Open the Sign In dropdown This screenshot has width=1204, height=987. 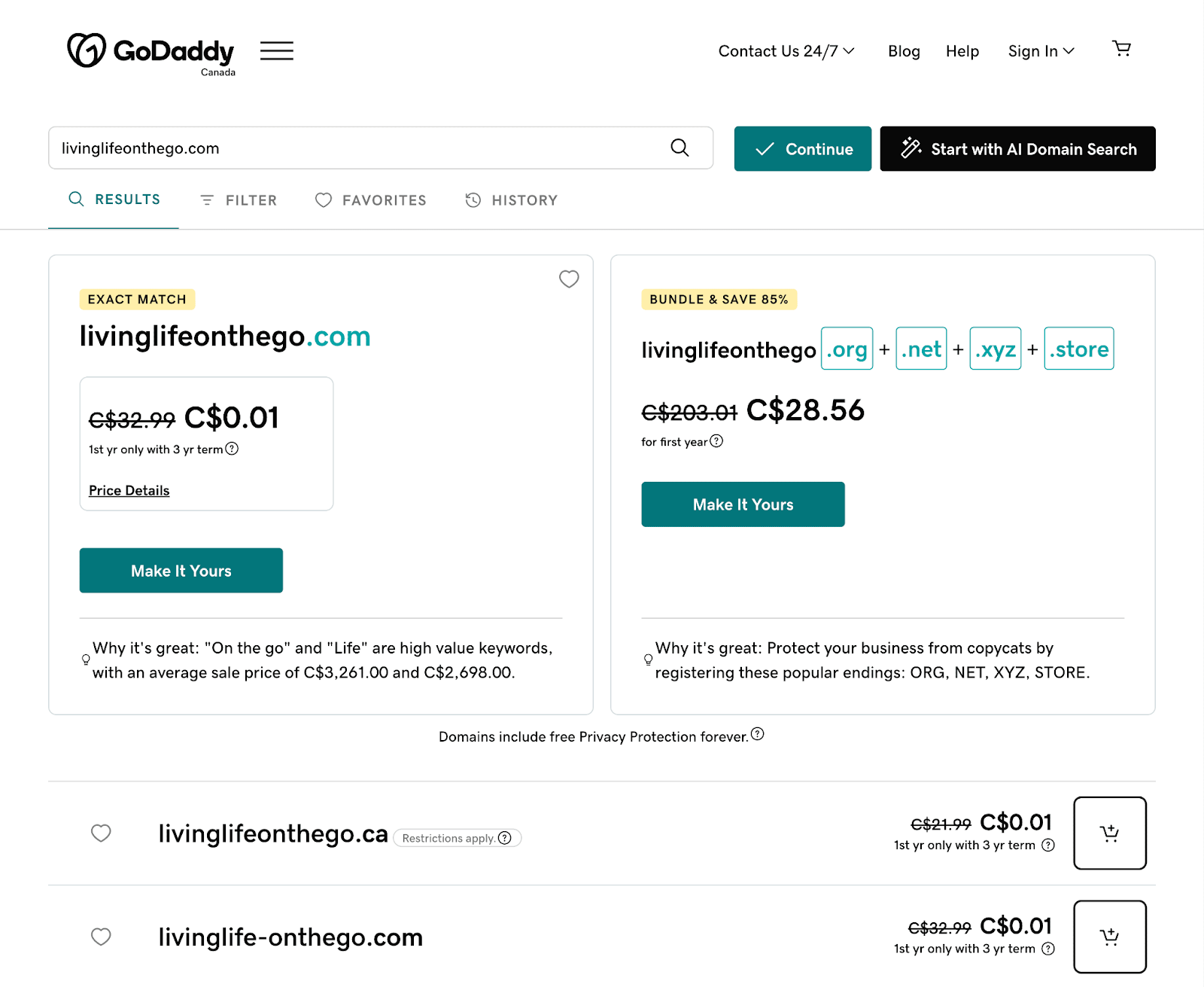point(1041,50)
